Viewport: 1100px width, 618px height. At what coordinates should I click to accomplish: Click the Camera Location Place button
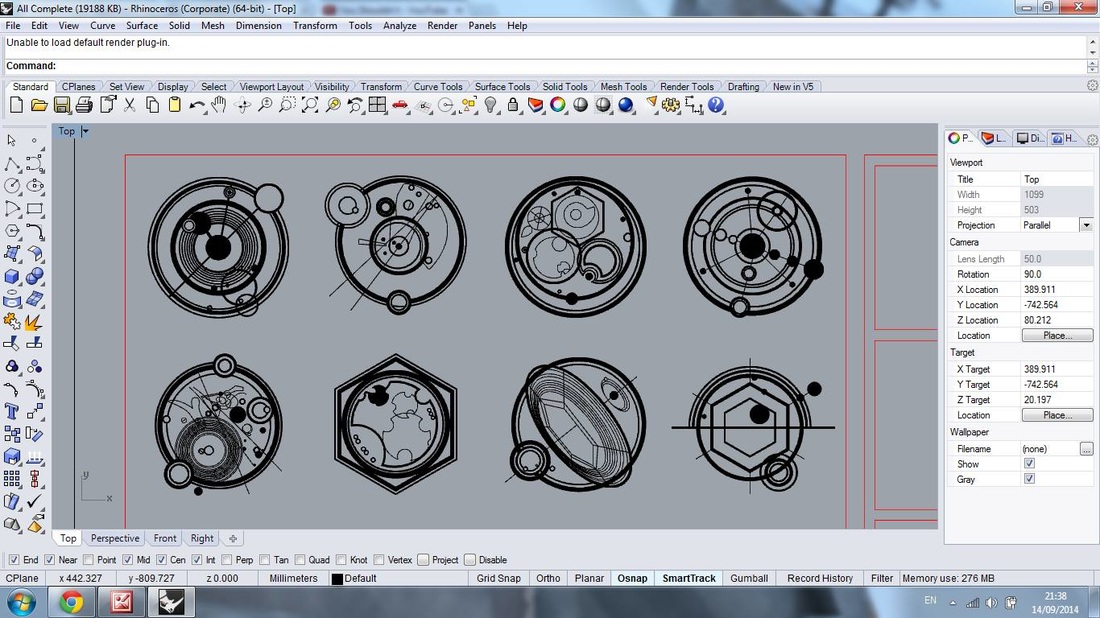(1056, 335)
